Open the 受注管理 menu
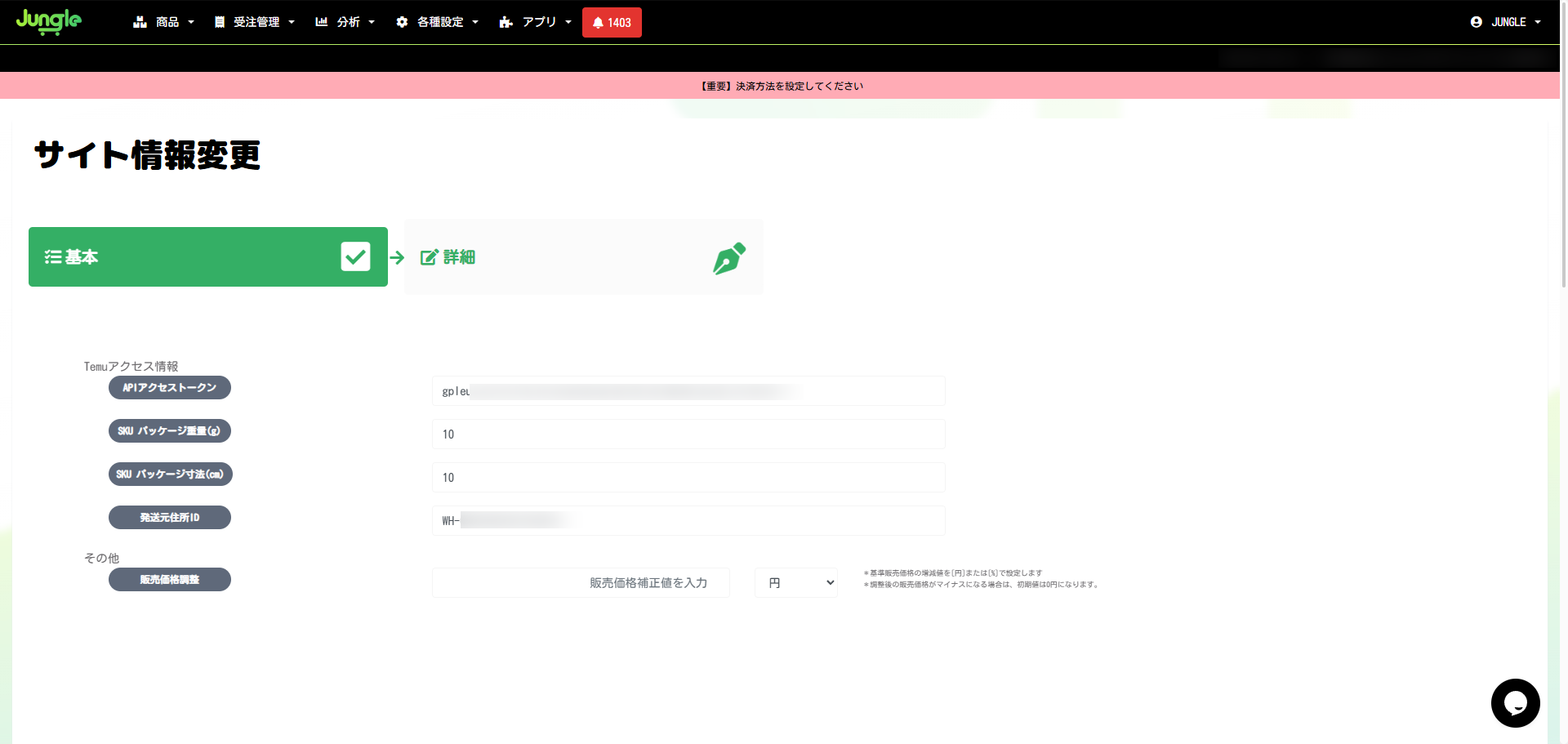 click(x=255, y=22)
